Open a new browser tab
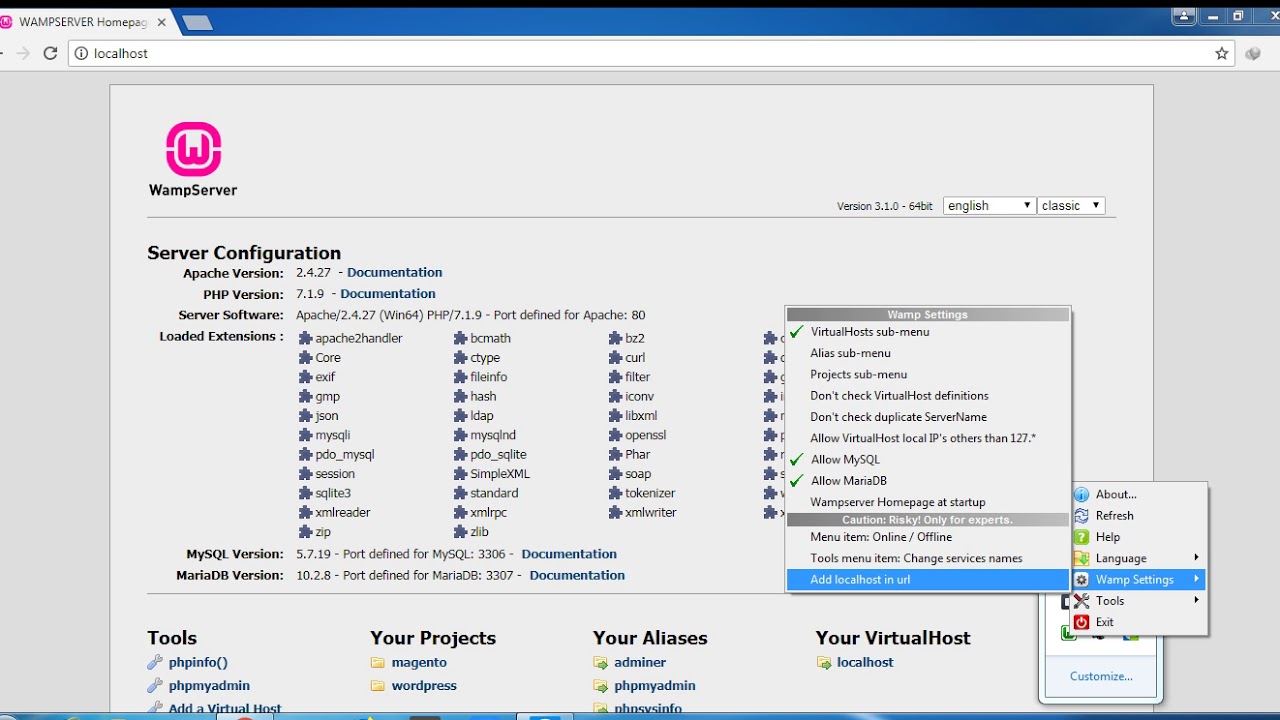This screenshot has height=720, width=1280. click(197, 22)
